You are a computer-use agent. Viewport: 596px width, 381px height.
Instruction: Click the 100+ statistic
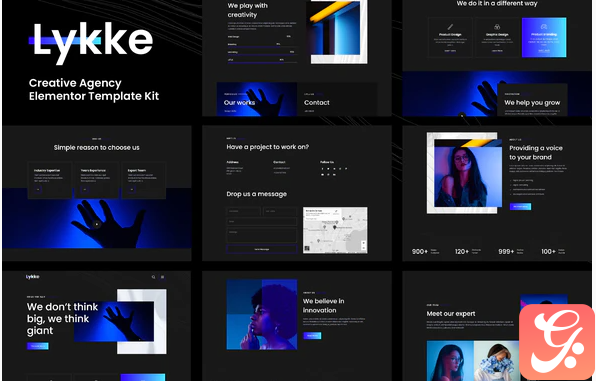[x=548, y=251]
